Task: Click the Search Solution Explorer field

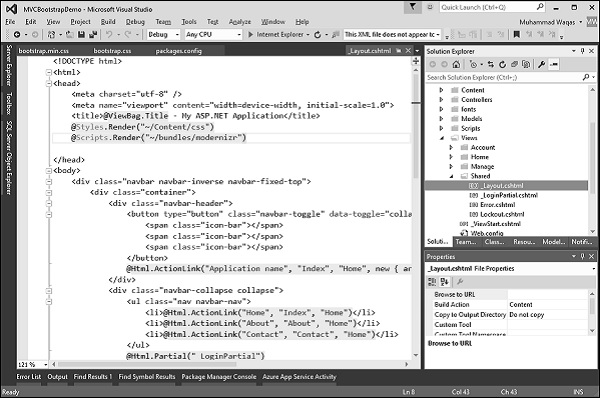Action: coord(504,77)
